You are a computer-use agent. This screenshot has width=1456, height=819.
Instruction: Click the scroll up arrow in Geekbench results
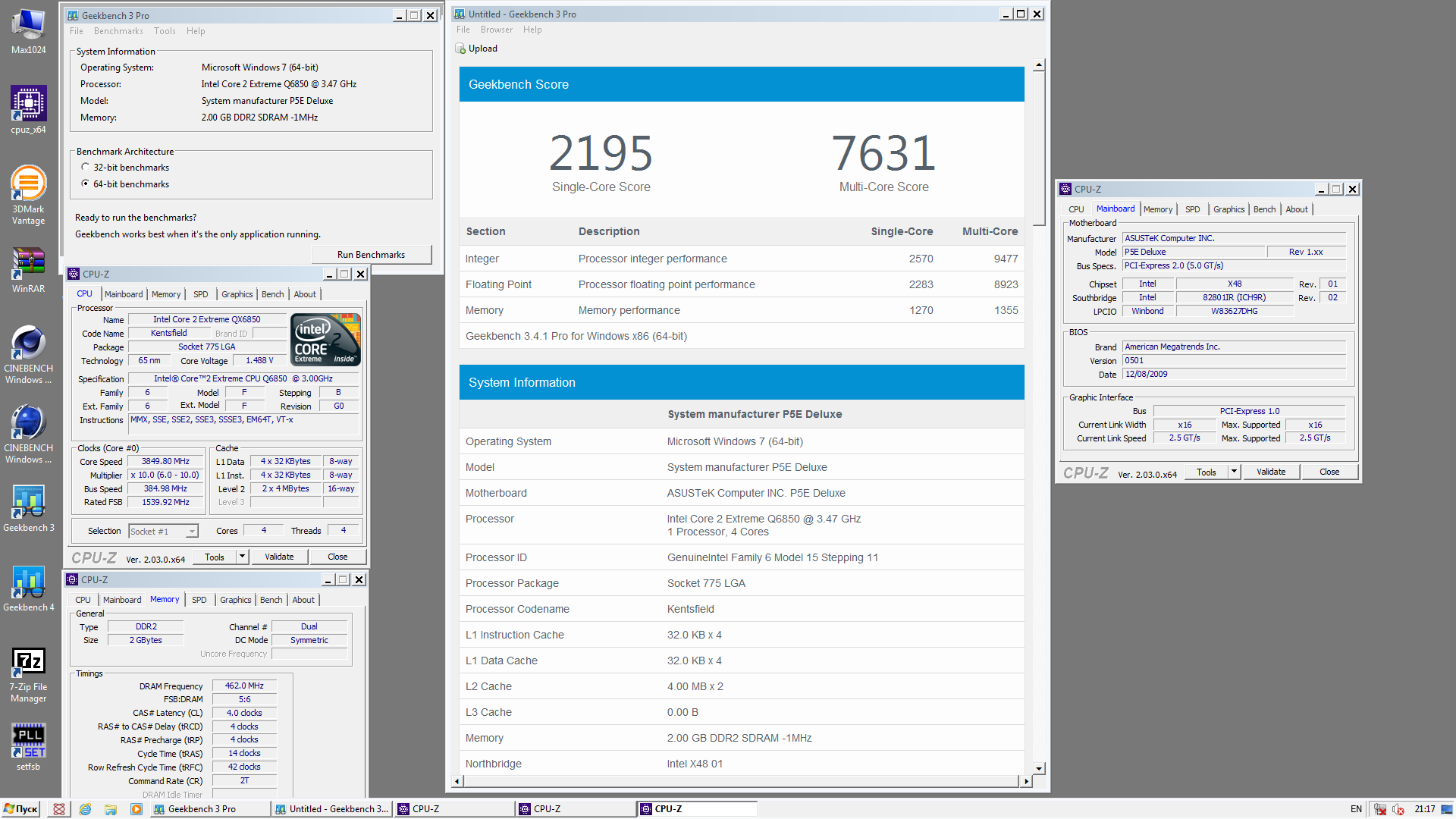click(1039, 65)
